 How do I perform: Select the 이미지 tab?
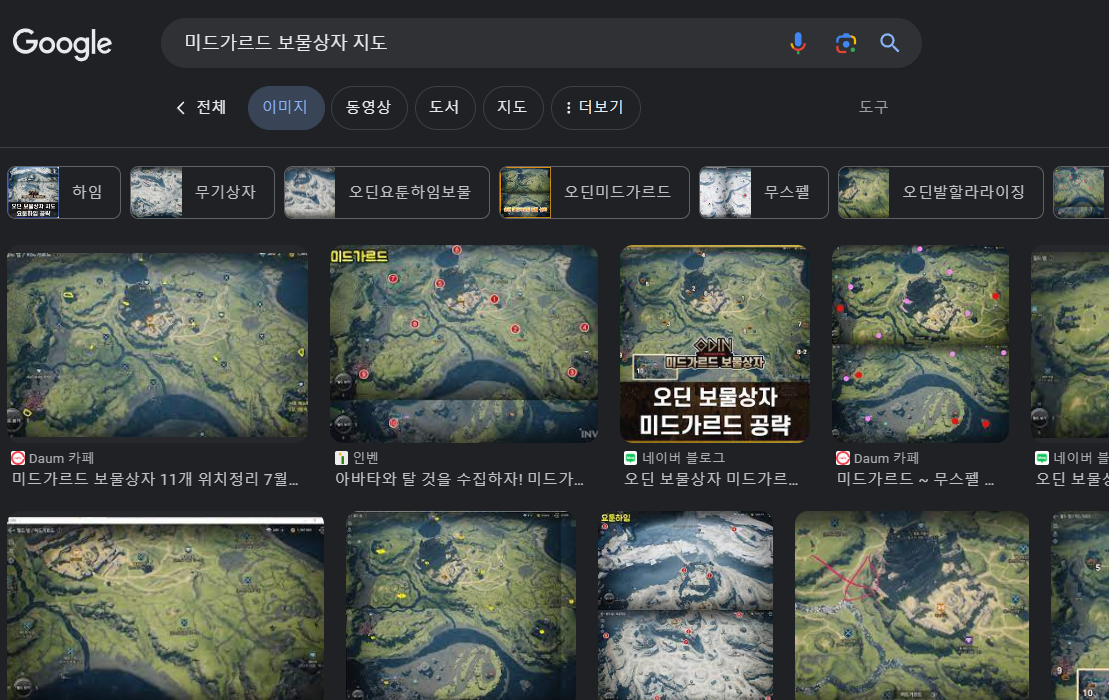286,107
